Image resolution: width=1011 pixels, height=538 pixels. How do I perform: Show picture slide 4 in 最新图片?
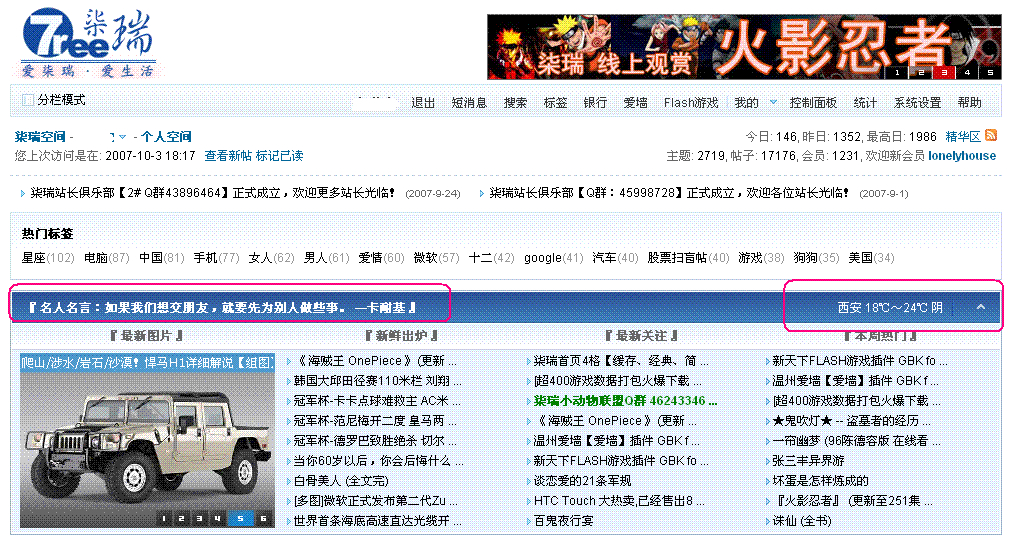(217, 518)
